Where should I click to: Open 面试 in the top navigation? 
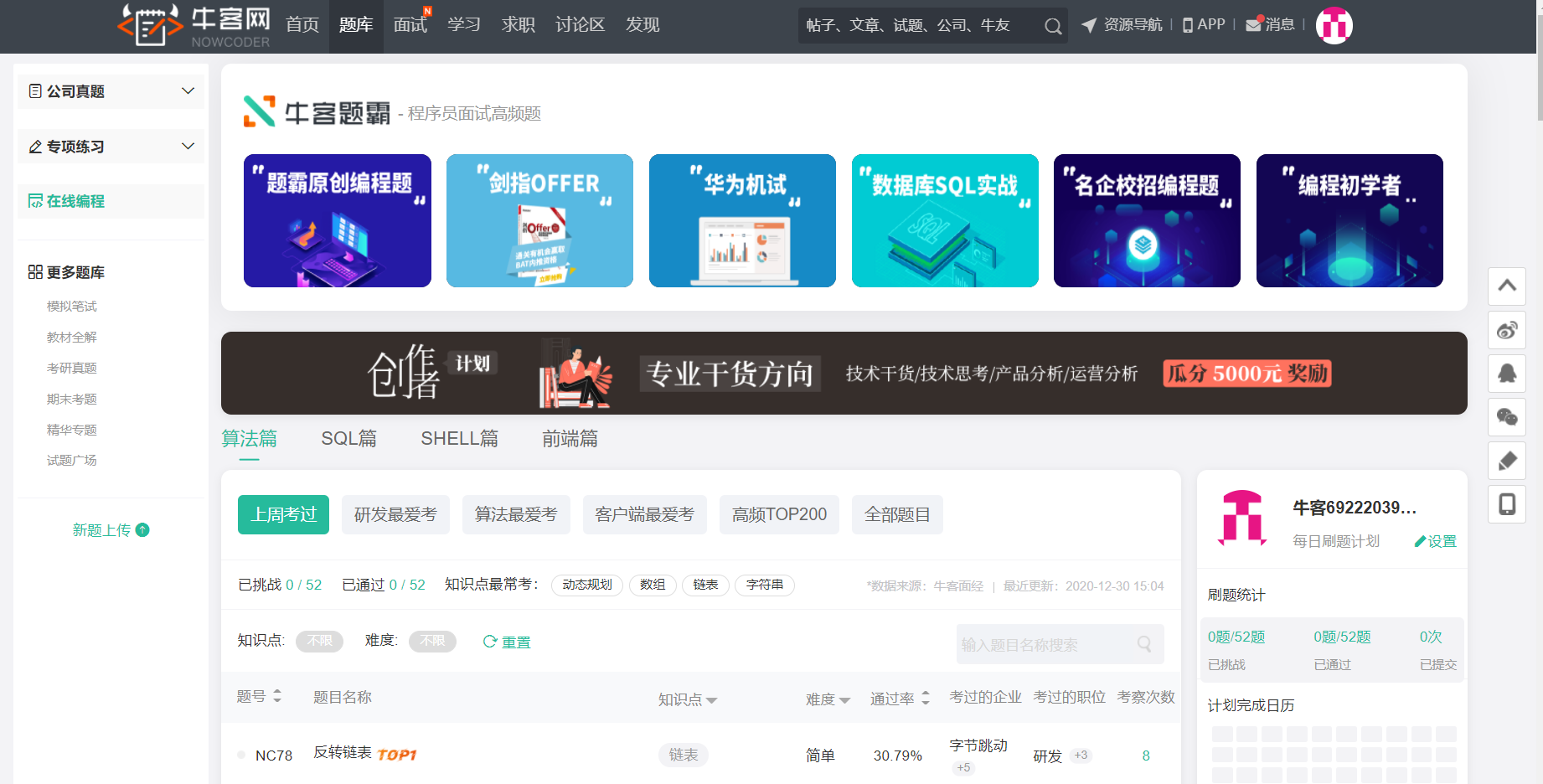[x=410, y=25]
